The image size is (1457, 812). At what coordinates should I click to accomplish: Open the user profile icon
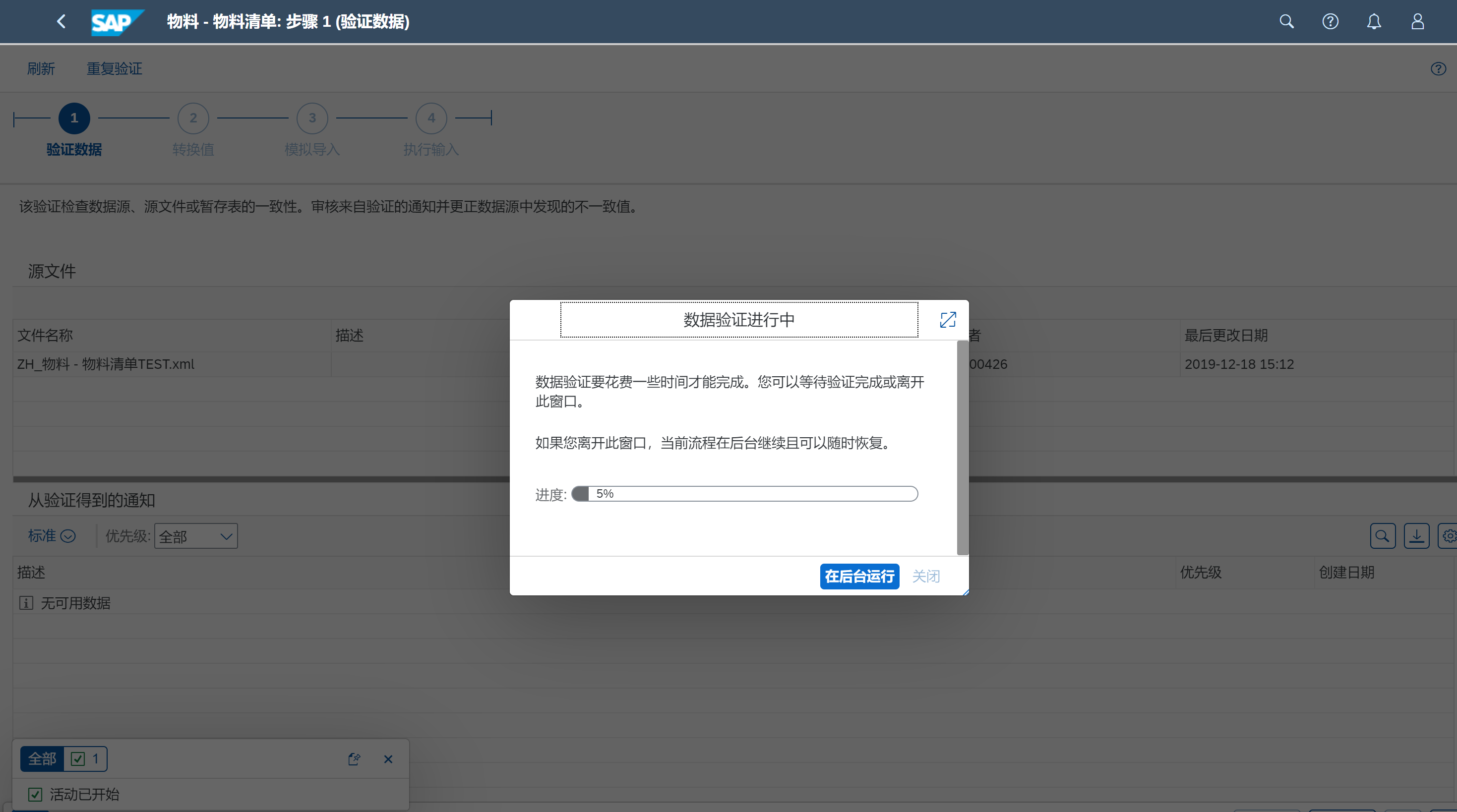point(1417,21)
